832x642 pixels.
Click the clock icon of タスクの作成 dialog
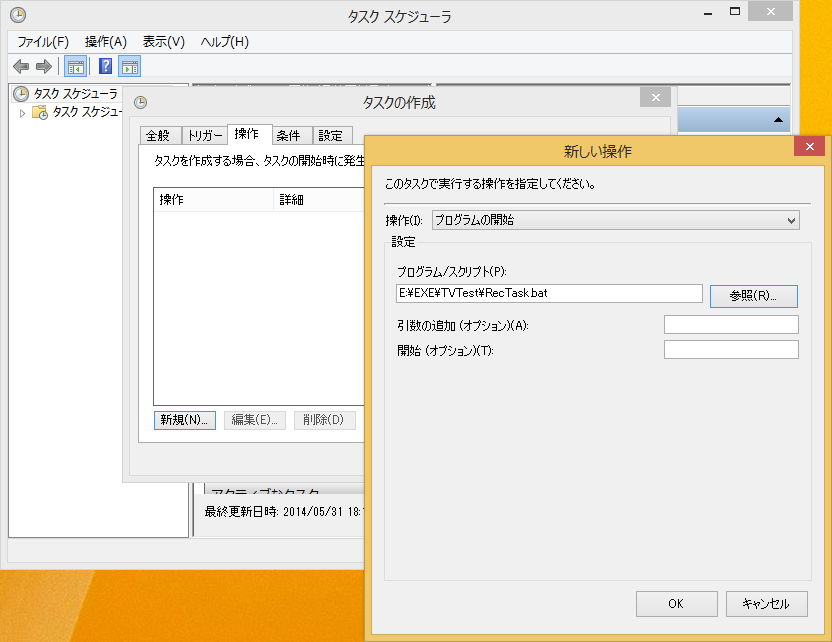(141, 102)
